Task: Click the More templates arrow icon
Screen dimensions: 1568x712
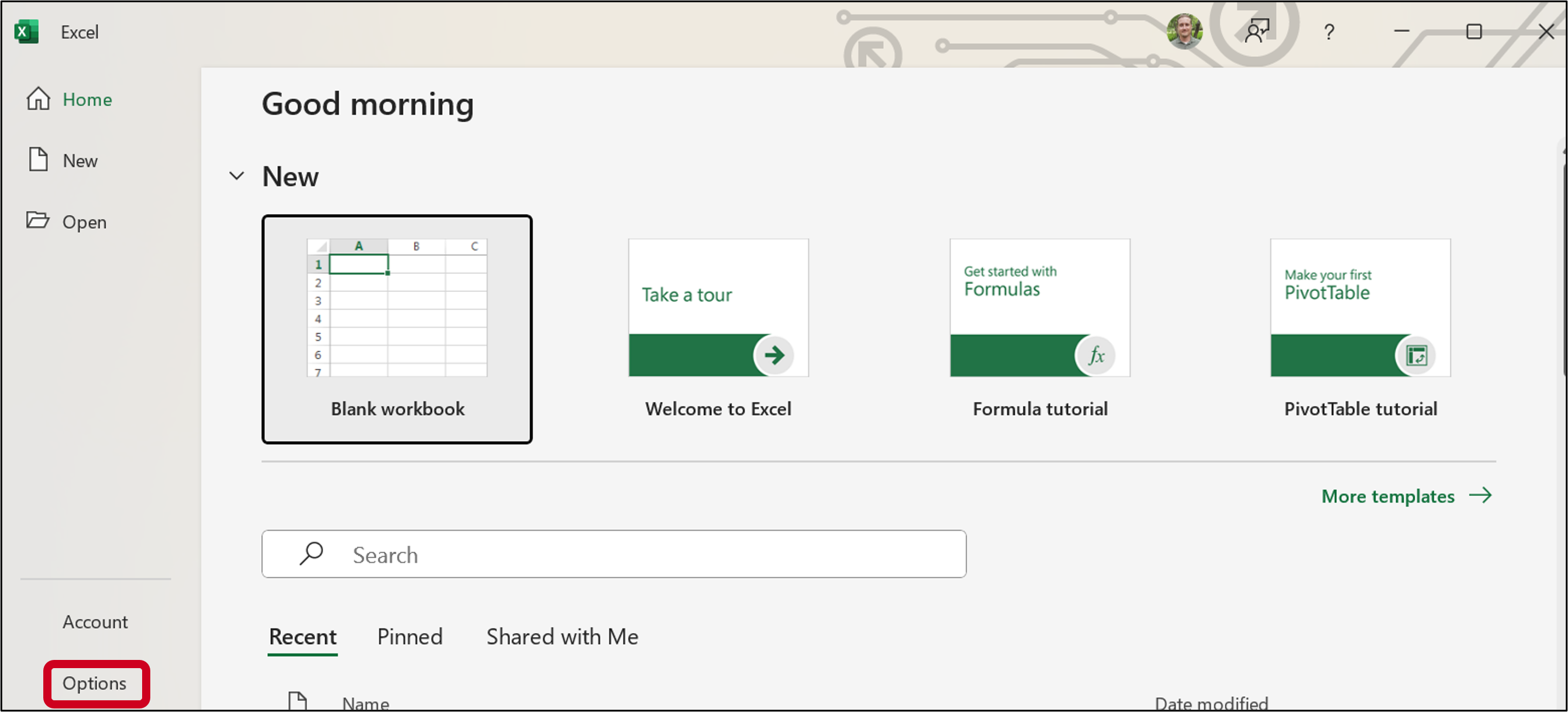Action: coord(1480,495)
